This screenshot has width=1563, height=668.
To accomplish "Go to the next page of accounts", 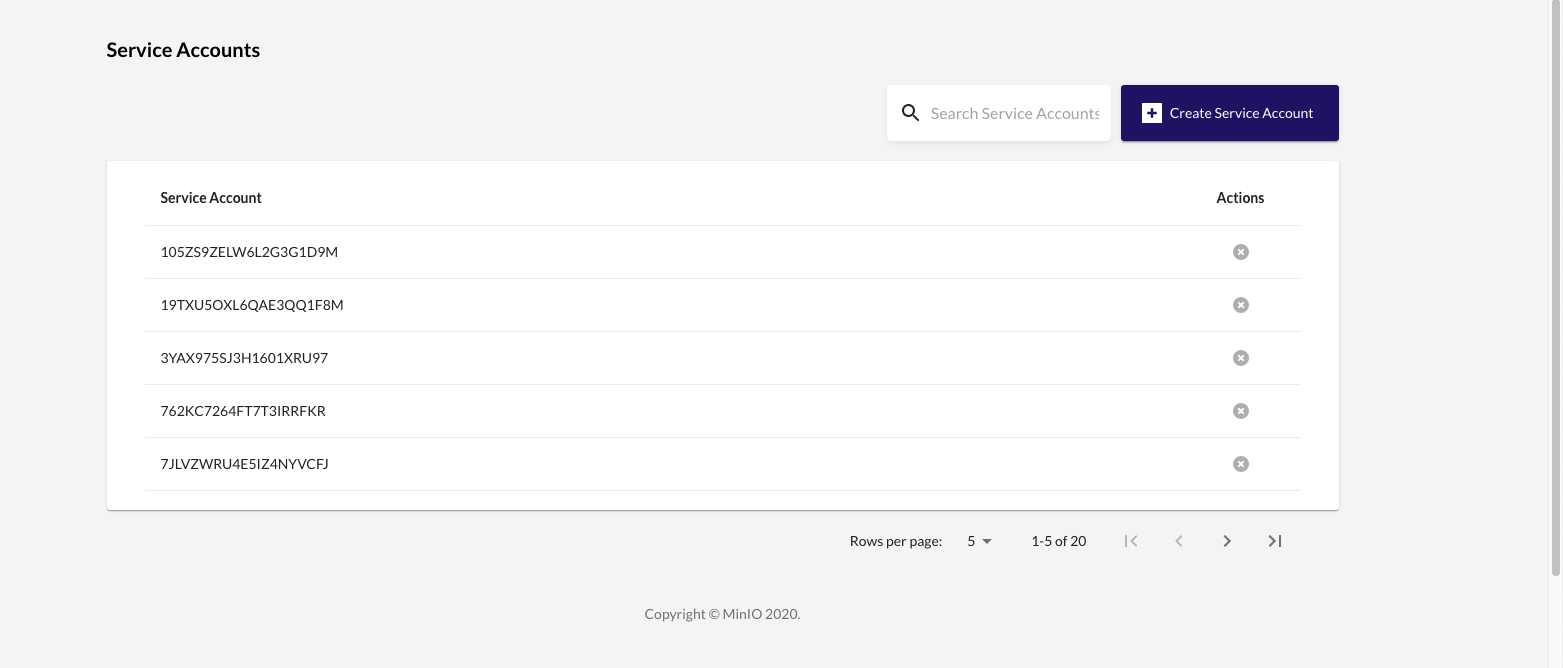I will [x=1227, y=541].
